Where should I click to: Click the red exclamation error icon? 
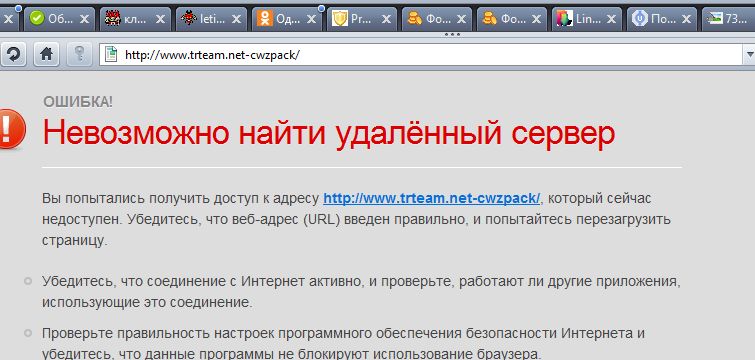pos(11,129)
